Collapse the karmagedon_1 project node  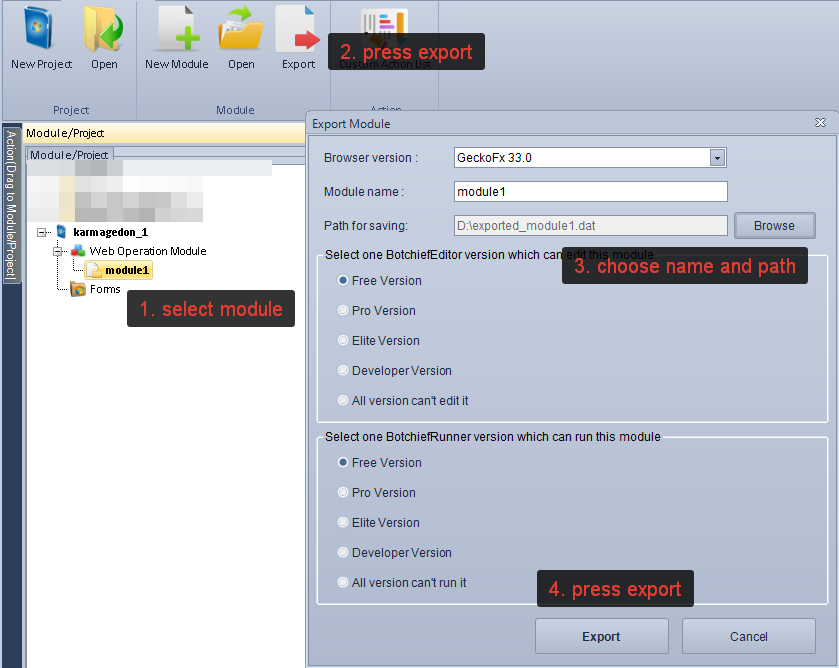pyautogui.click(x=42, y=232)
